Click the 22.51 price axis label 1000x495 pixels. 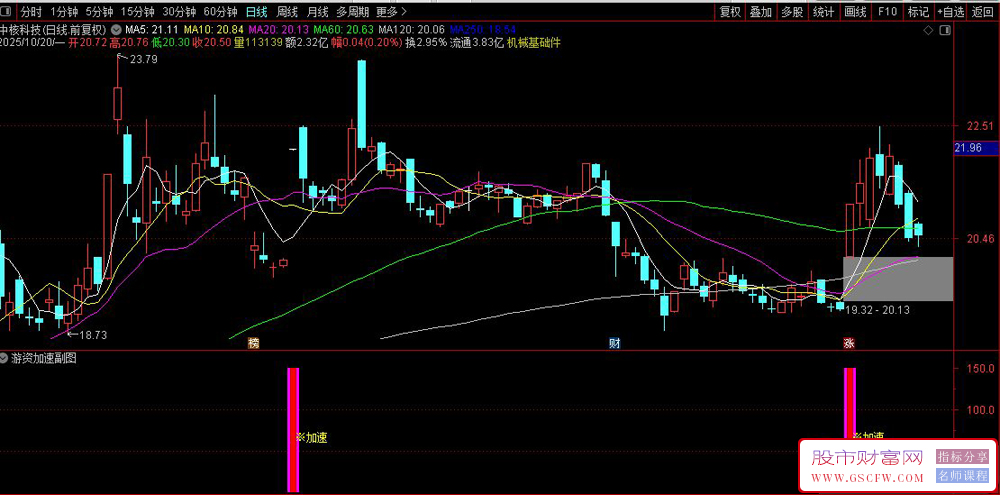click(980, 126)
